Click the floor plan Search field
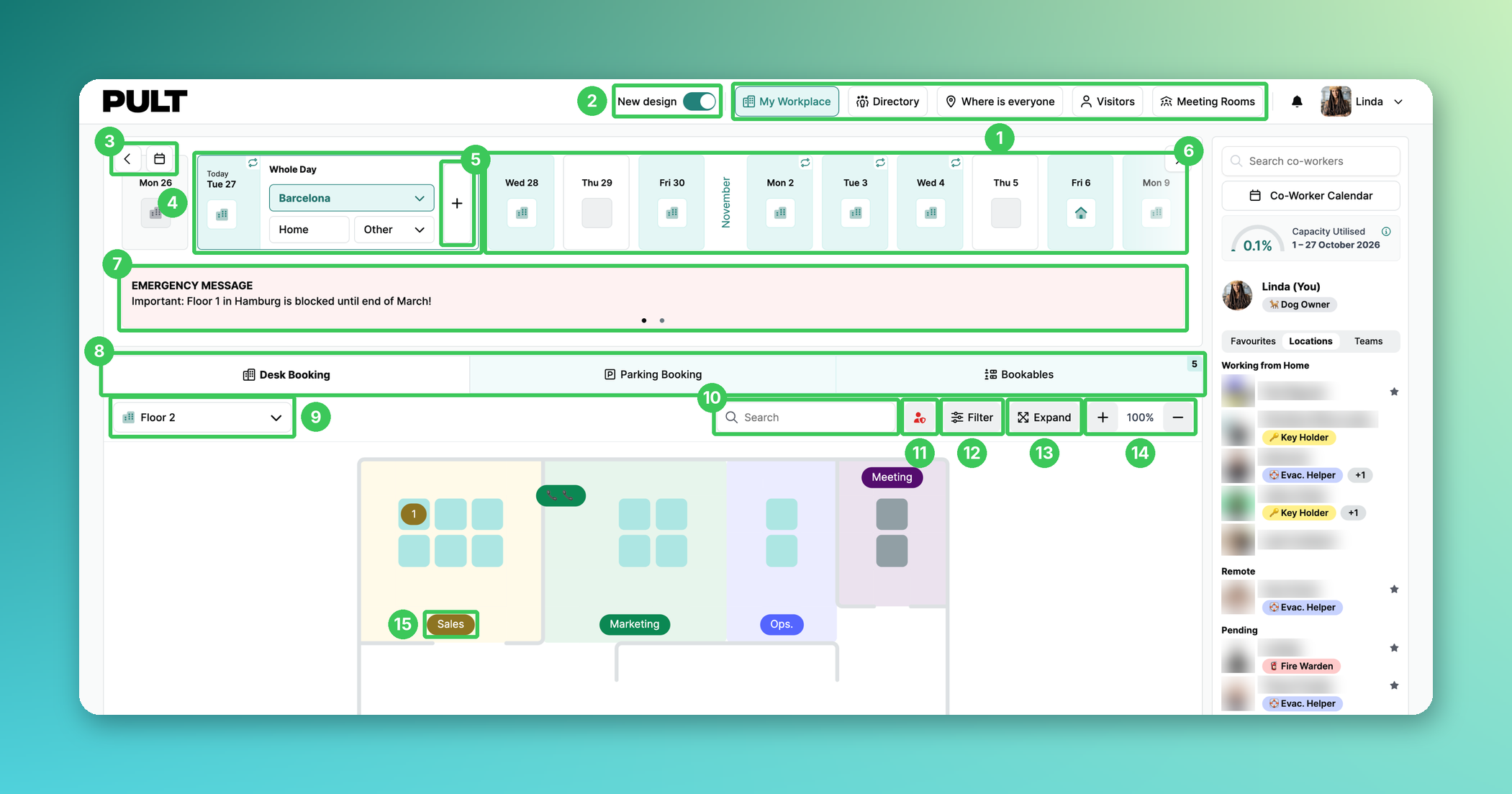Screen dimensions: 1512x794 (807, 418)
